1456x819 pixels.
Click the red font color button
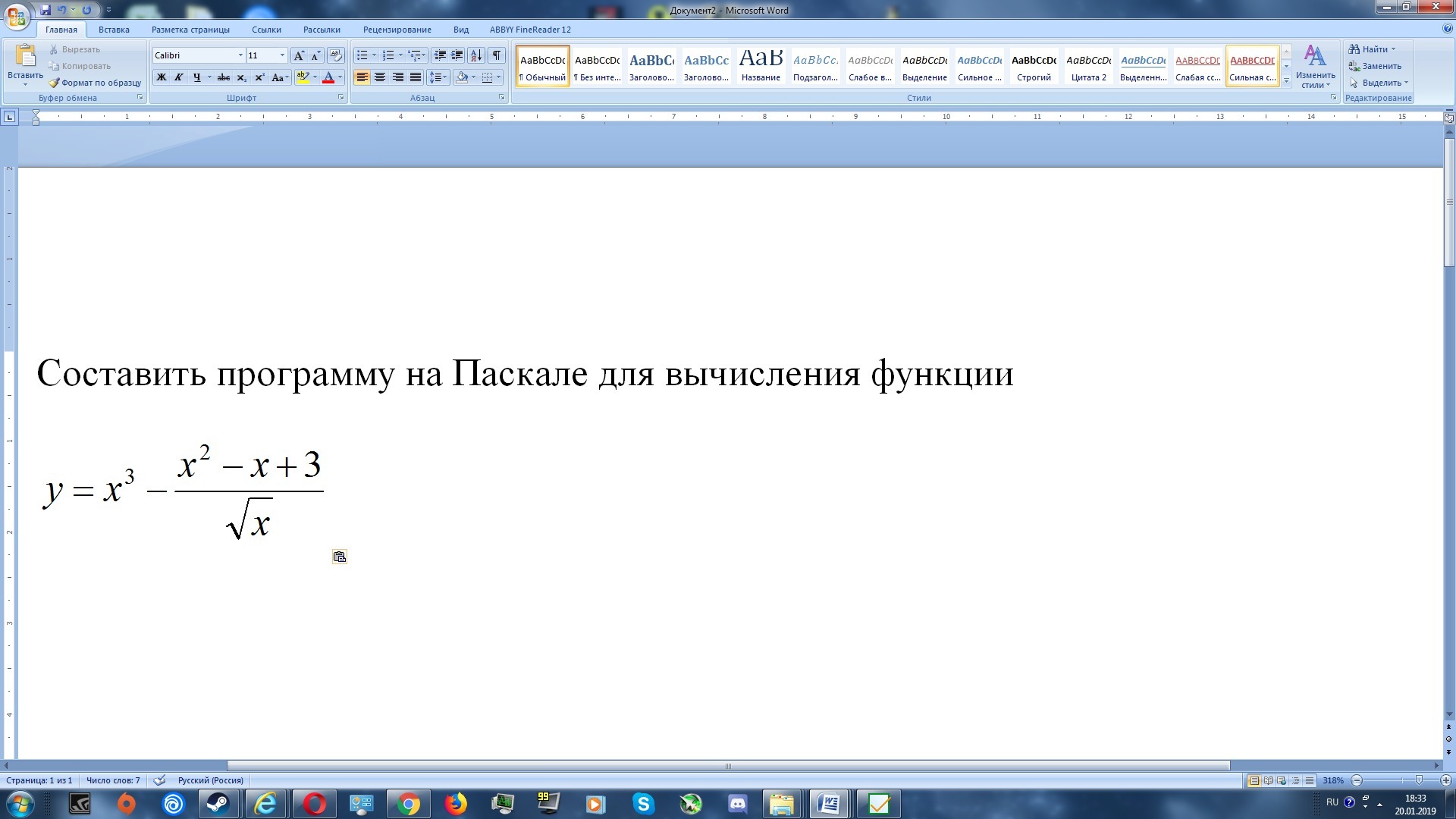pos(328,77)
